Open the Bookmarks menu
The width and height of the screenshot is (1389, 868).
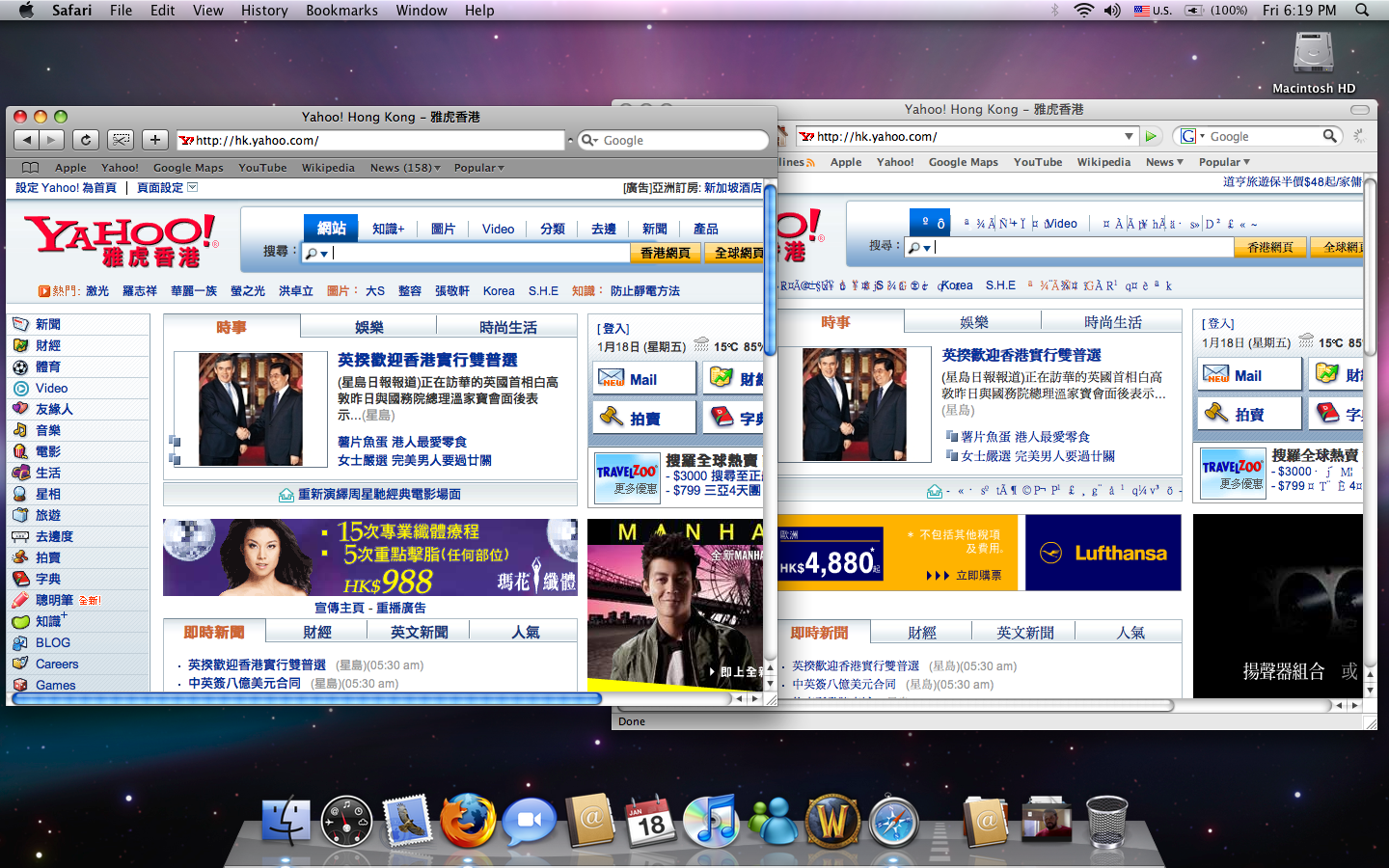tap(341, 10)
